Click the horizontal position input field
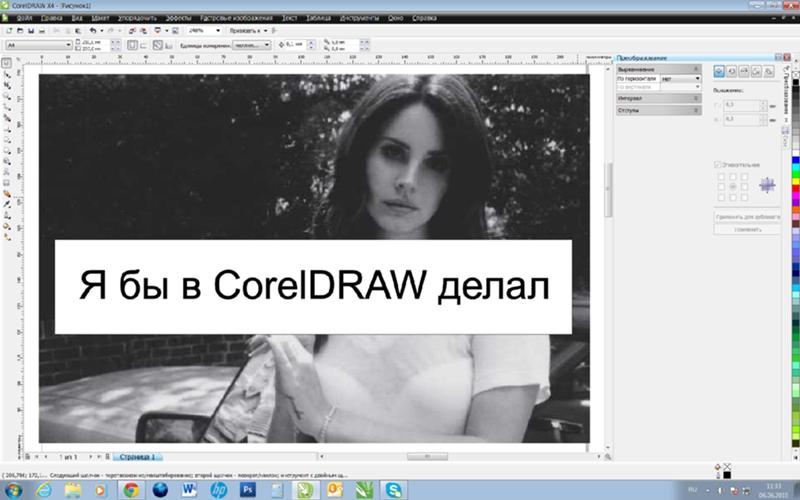 click(x=742, y=105)
